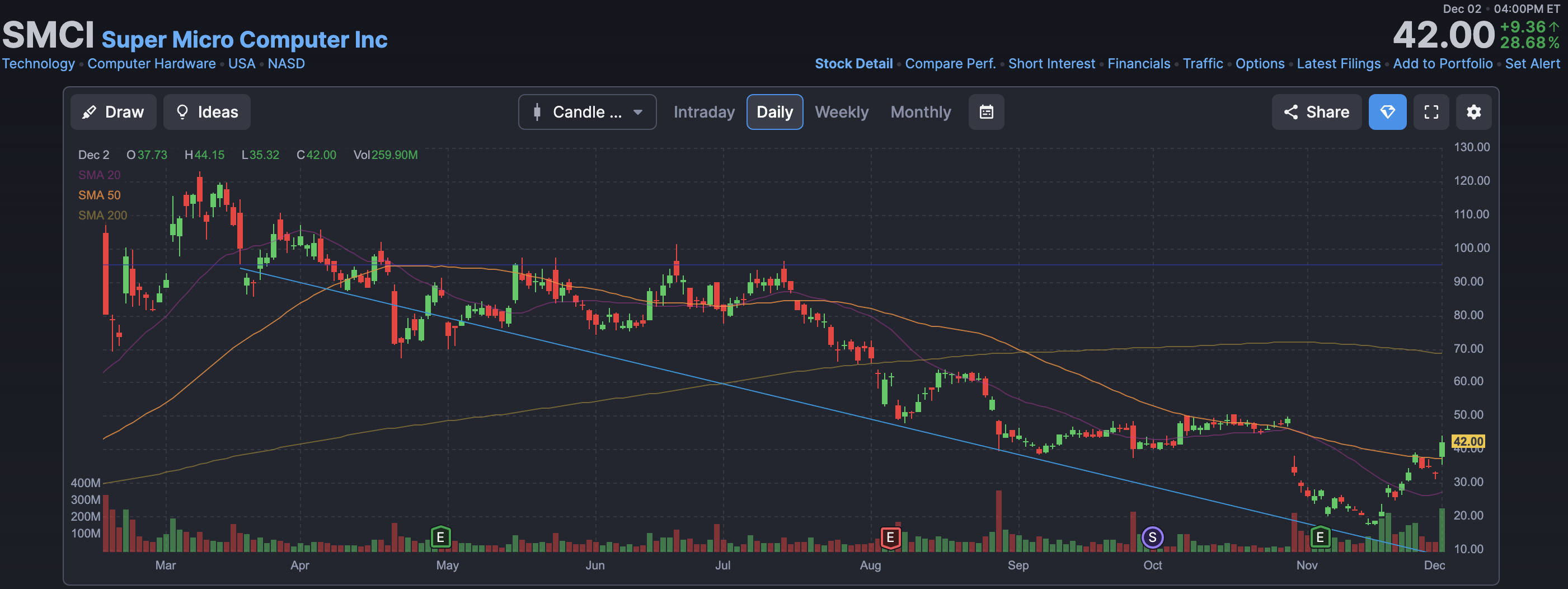Switch to Monthly timeframe
Image resolution: width=1568 pixels, height=589 pixels.
[x=921, y=112]
